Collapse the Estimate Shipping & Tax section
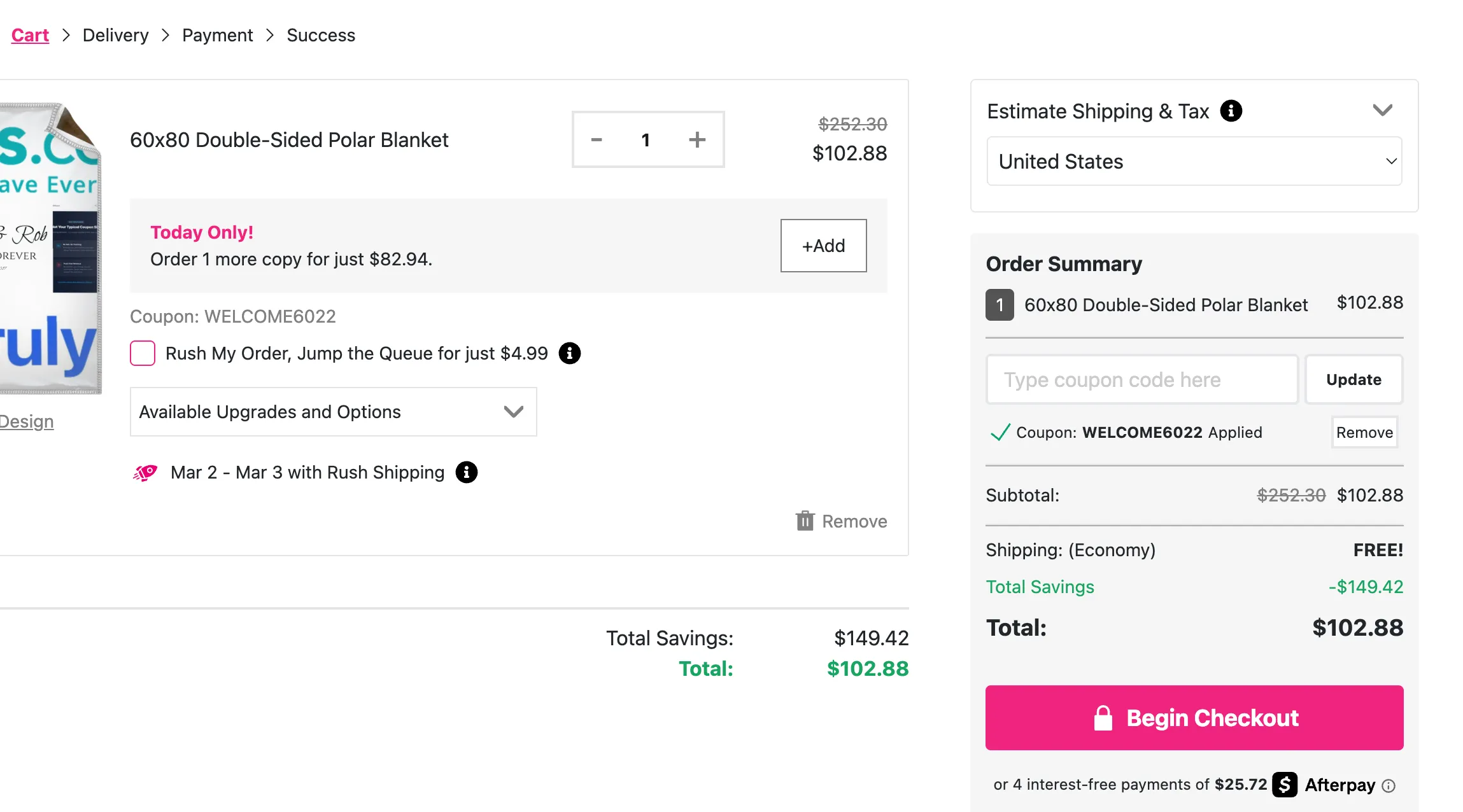 1382,111
